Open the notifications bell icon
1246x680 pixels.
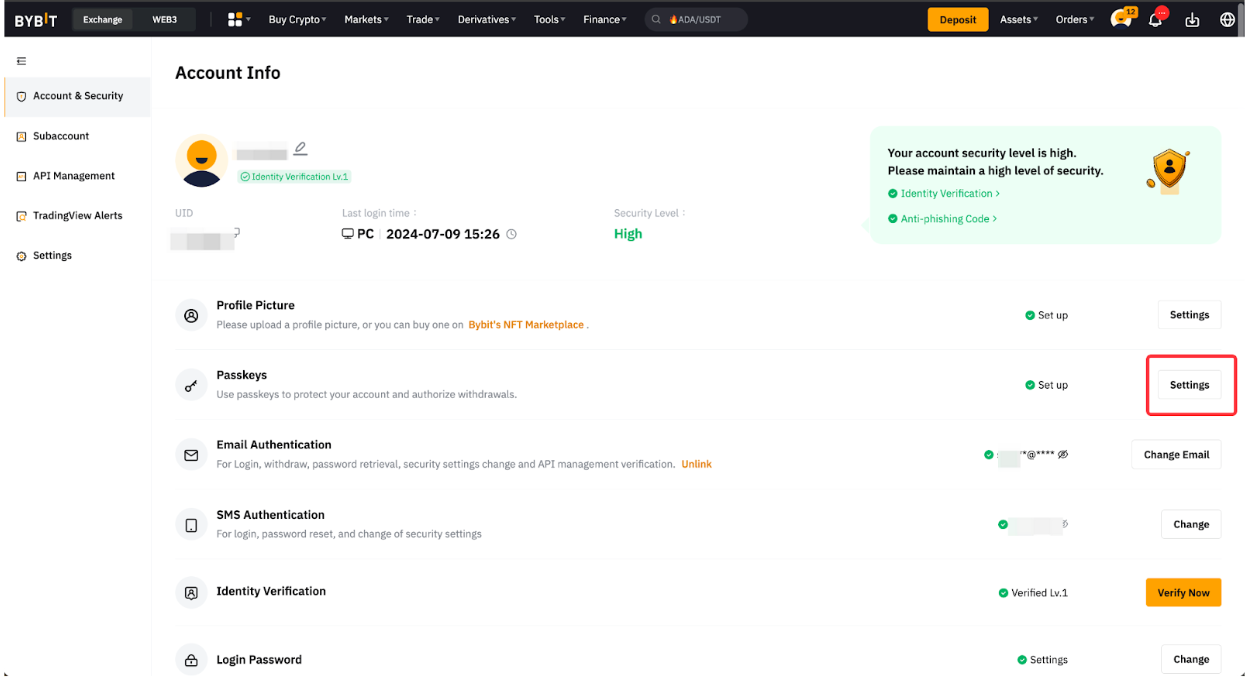point(1155,20)
